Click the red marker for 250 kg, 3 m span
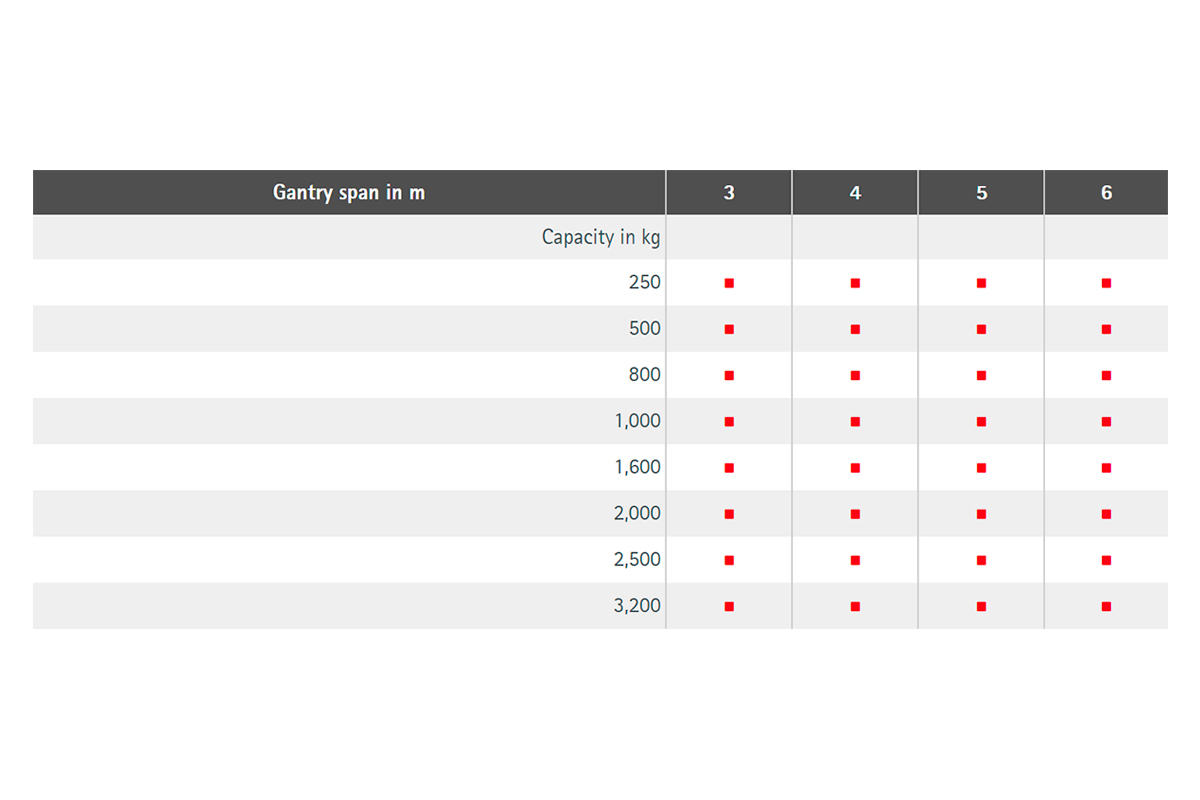1200x800 pixels. [729, 283]
